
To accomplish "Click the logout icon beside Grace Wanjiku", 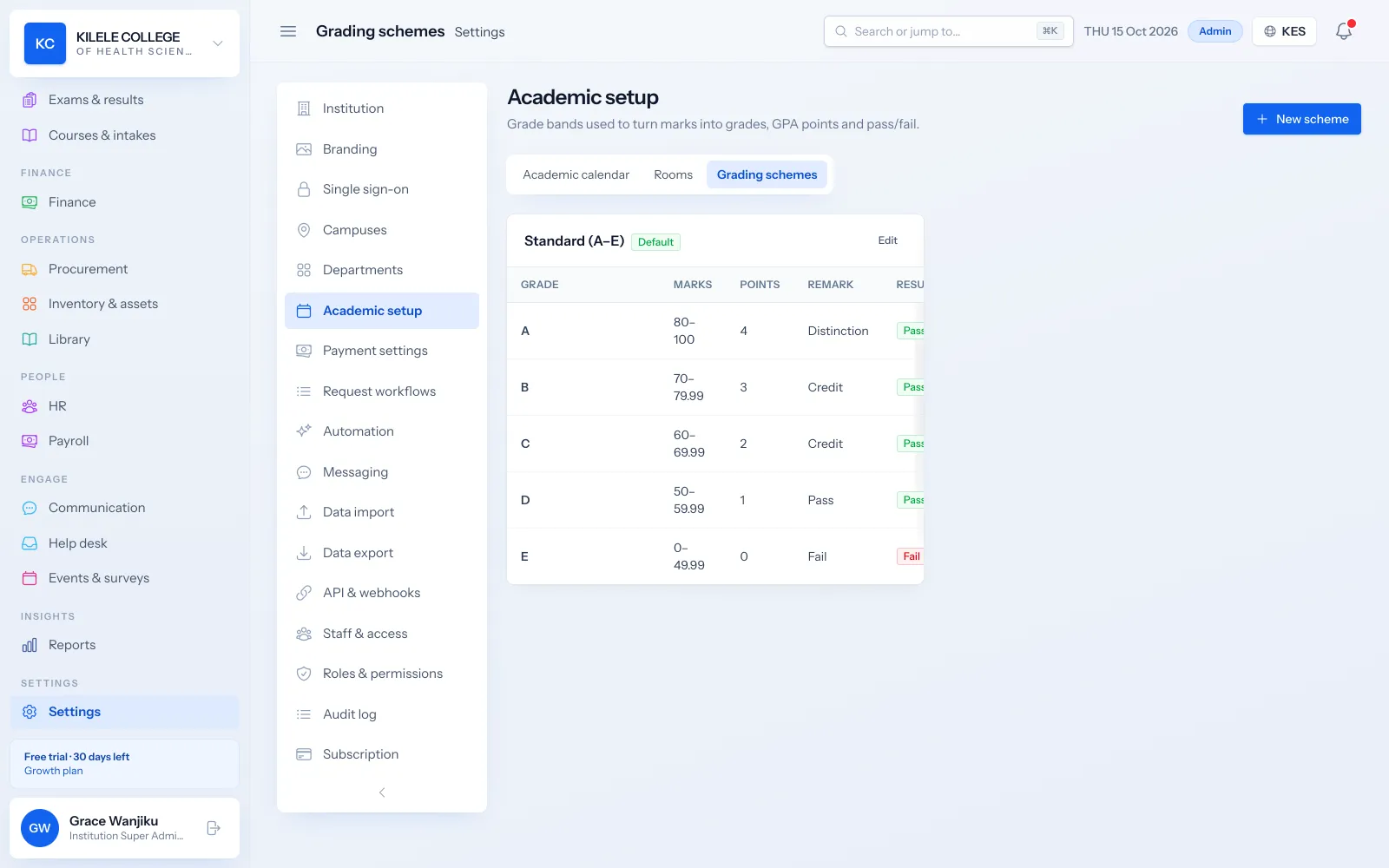I will point(214,828).
